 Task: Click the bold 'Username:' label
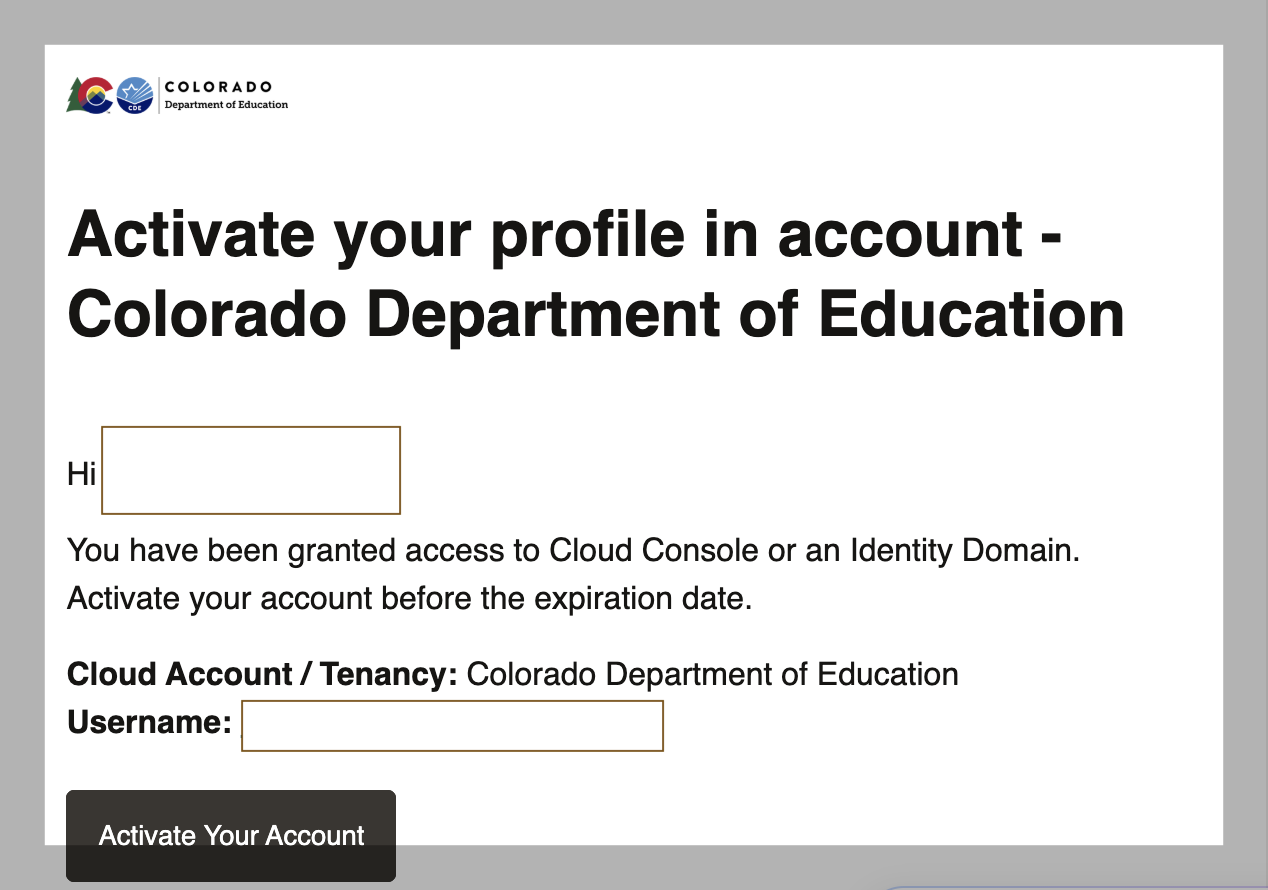click(150, 722)
